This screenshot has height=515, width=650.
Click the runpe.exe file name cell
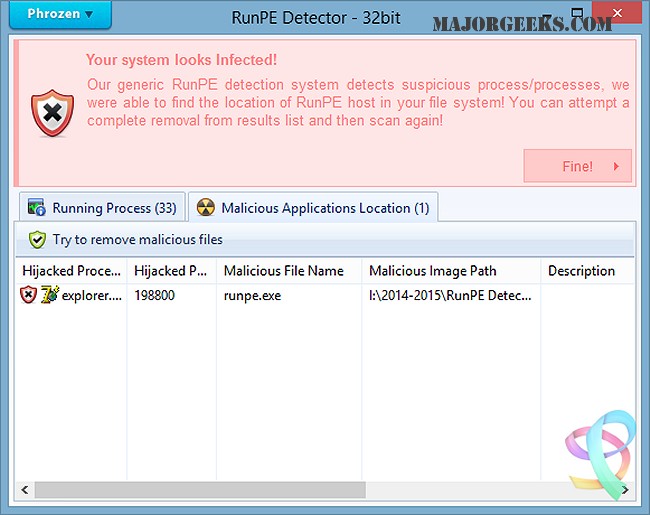click(x=252, y=296)
